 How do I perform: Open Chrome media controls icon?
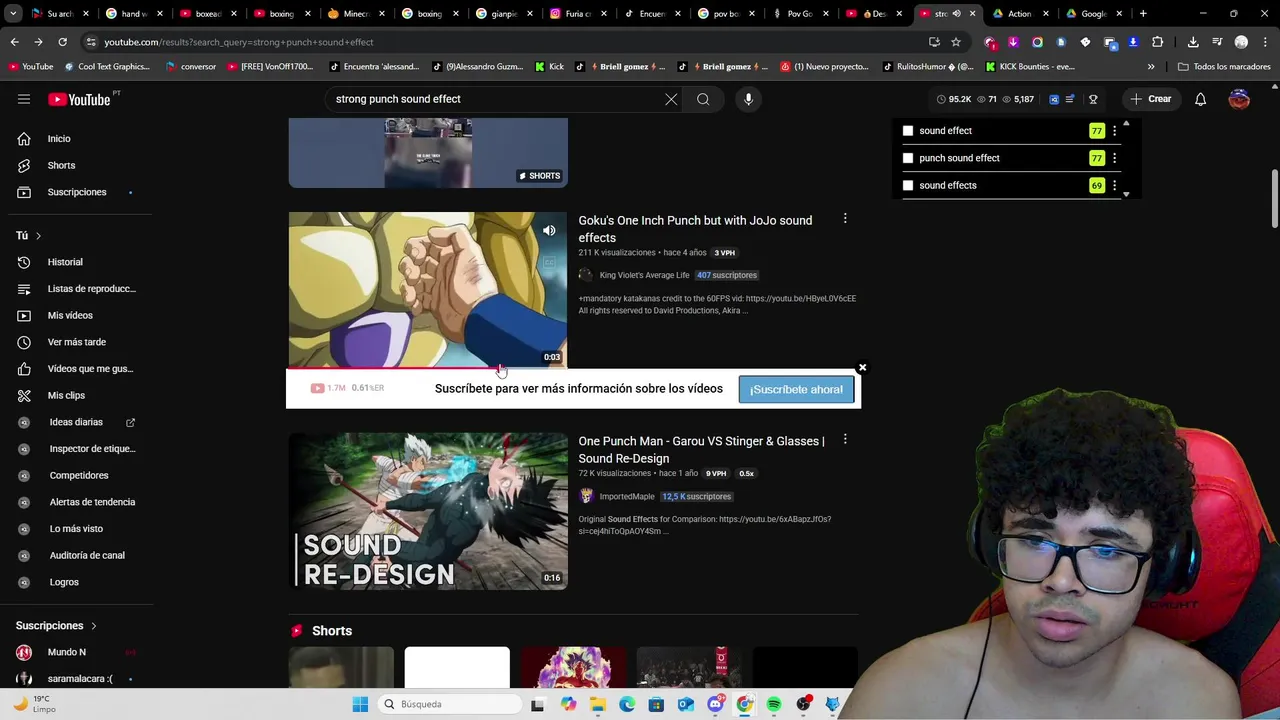coord(1217,42)
